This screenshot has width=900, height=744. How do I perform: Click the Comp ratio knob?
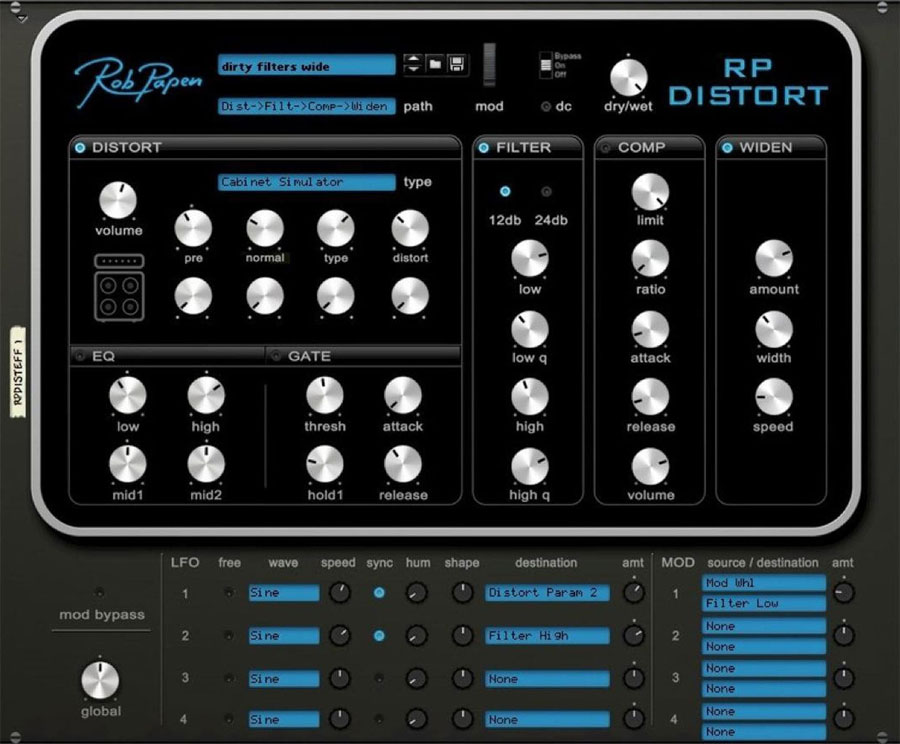[650, 259]
